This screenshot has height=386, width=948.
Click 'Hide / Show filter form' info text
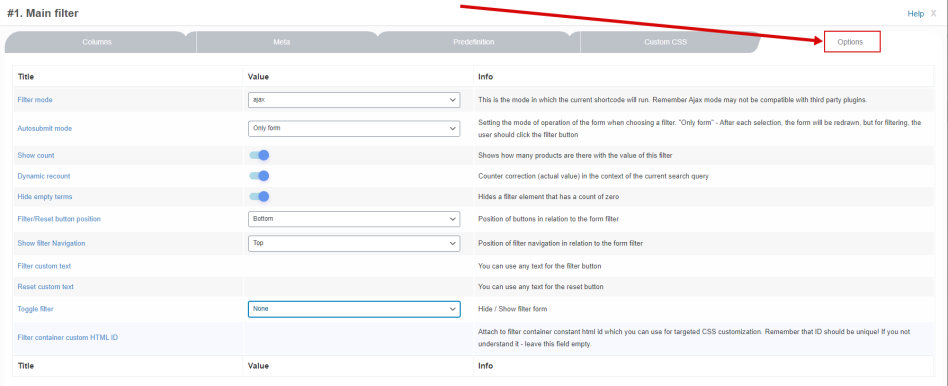[x=513, y=309]
